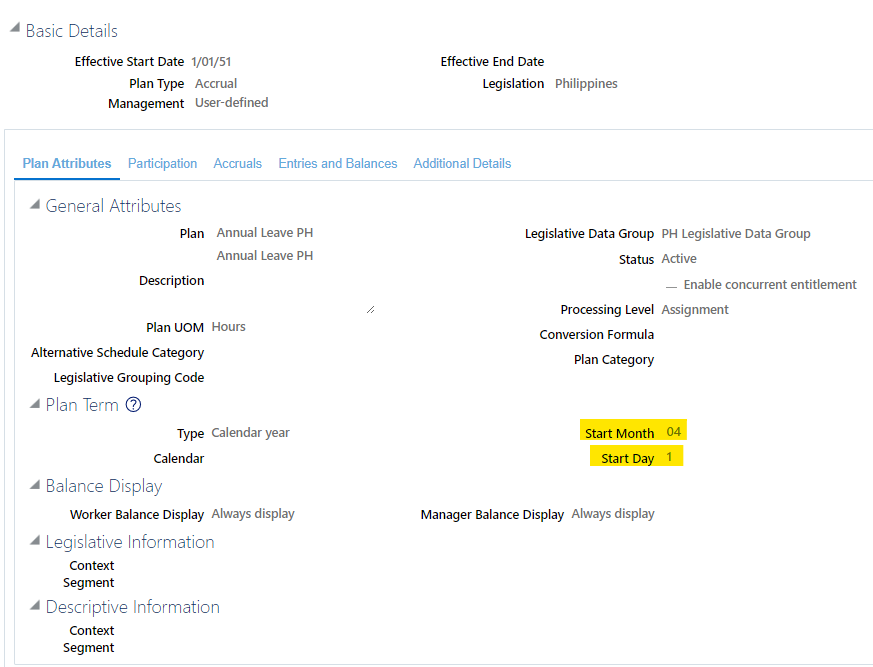873x667 pixels.
Task: Click Manager Balance Display value Always display
Action: tap(613, 514)
